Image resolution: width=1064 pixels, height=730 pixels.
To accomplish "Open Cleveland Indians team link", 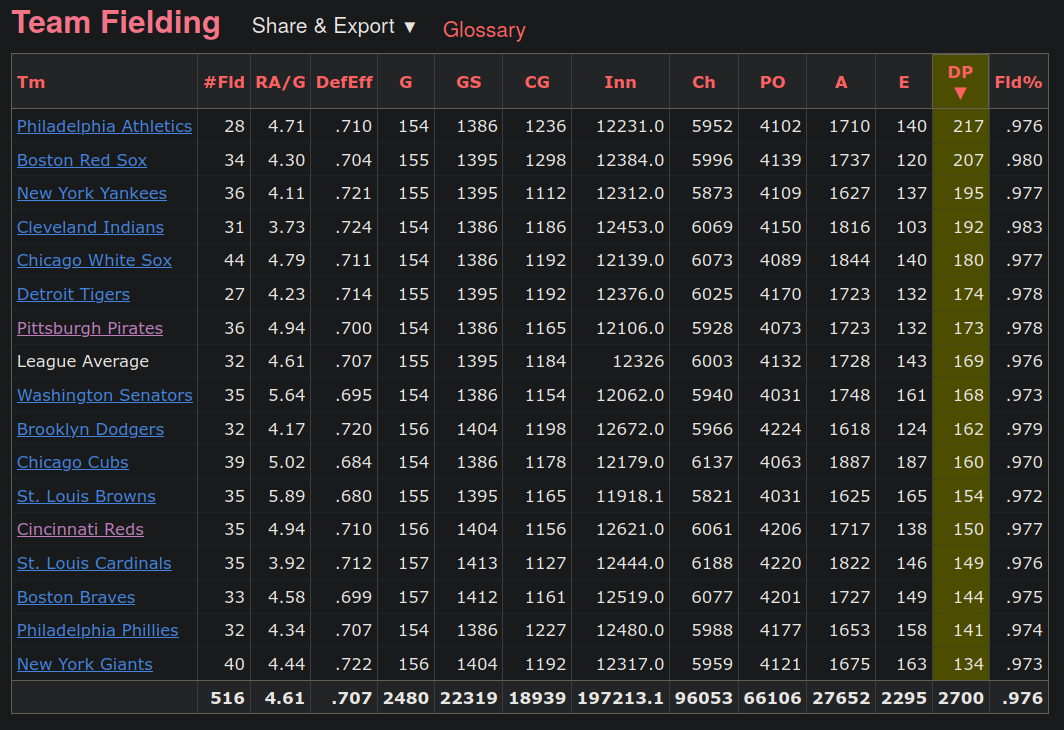I will [x=90, y=227].
